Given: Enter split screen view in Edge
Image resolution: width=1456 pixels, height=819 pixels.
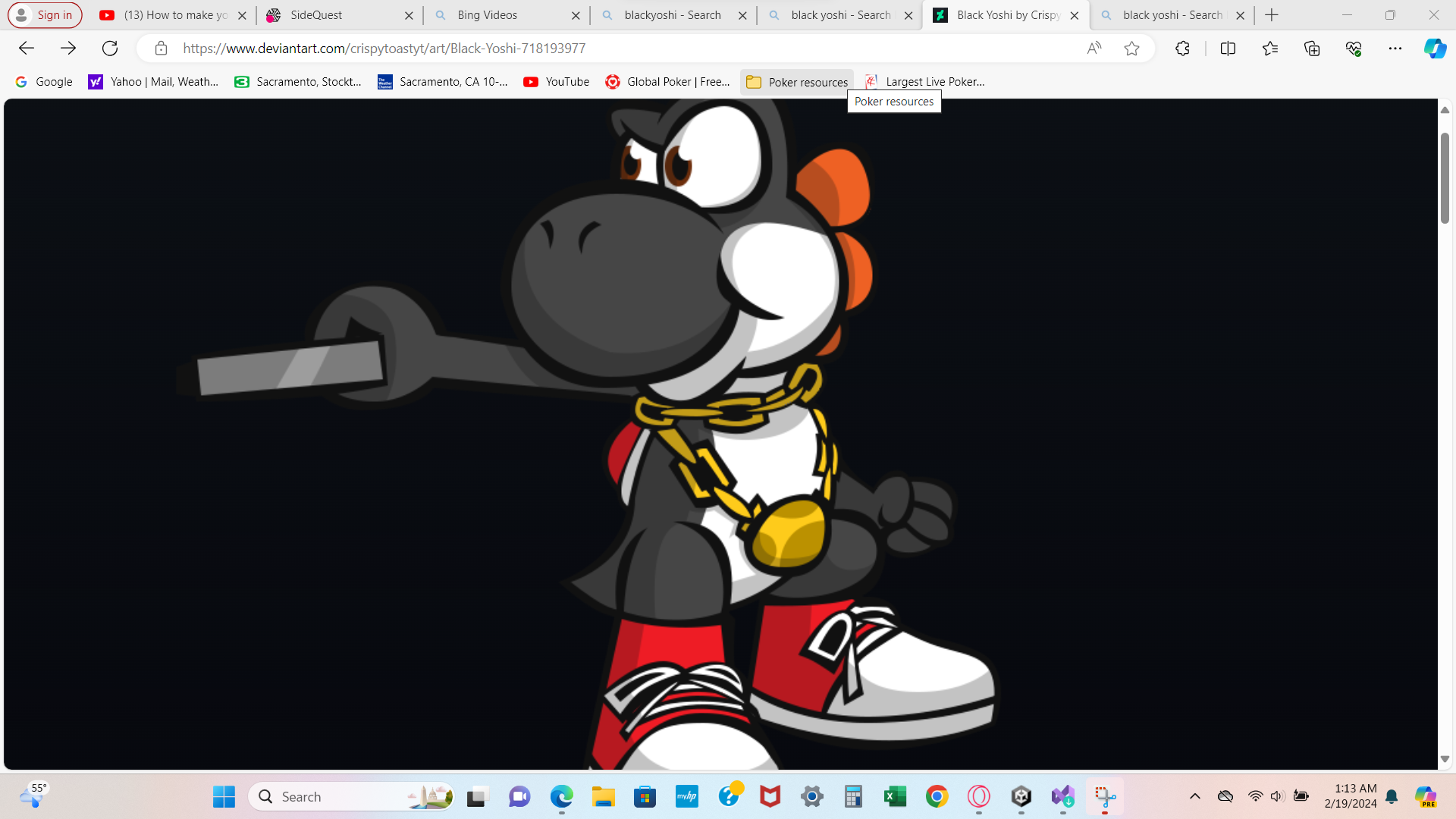Looking at the screenshot, I should 1228,48.
